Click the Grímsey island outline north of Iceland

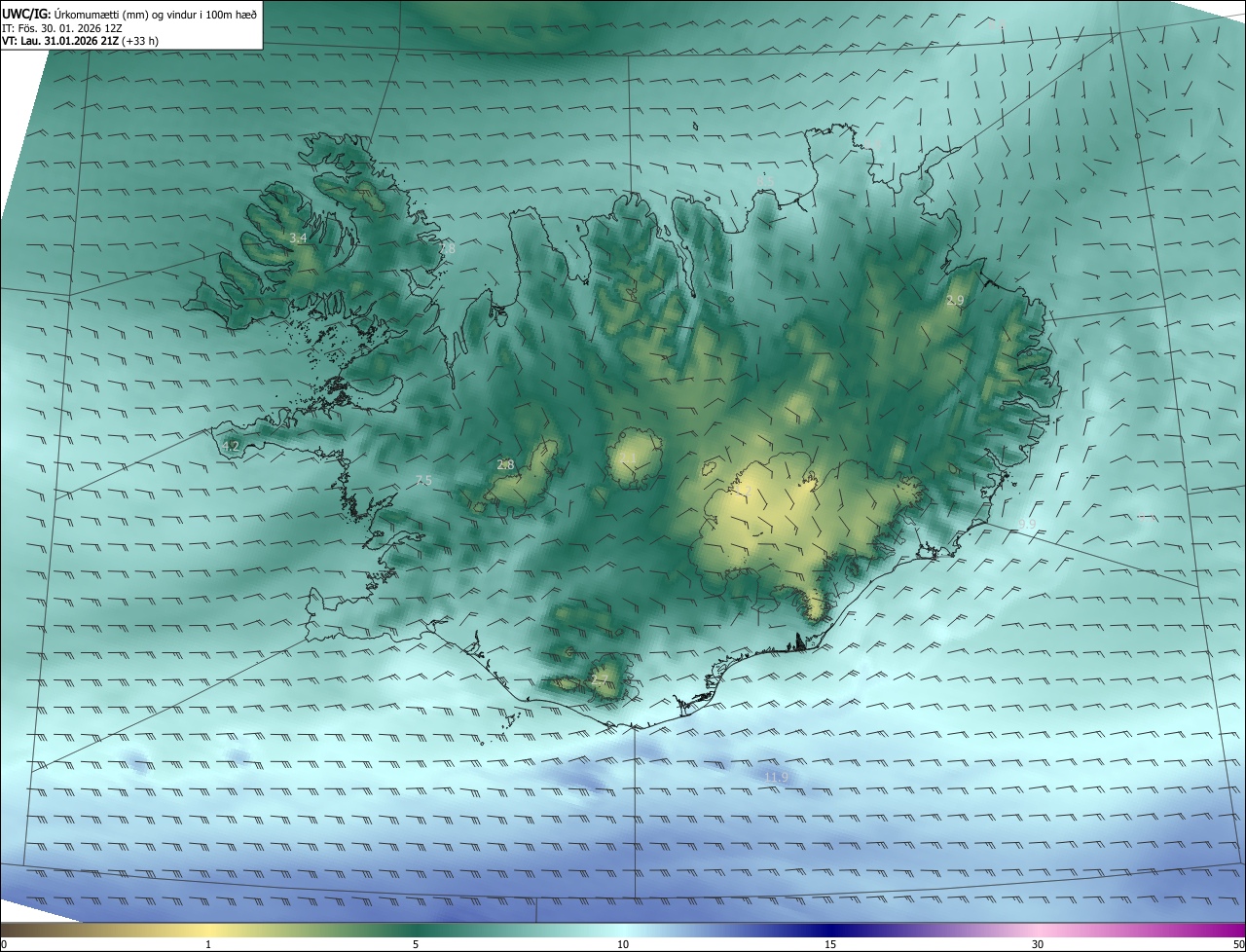pos(696,126)
